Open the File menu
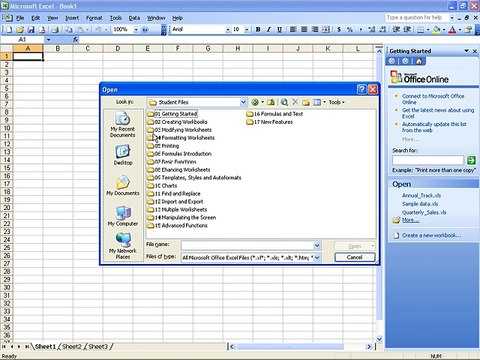 coord(20,18)
